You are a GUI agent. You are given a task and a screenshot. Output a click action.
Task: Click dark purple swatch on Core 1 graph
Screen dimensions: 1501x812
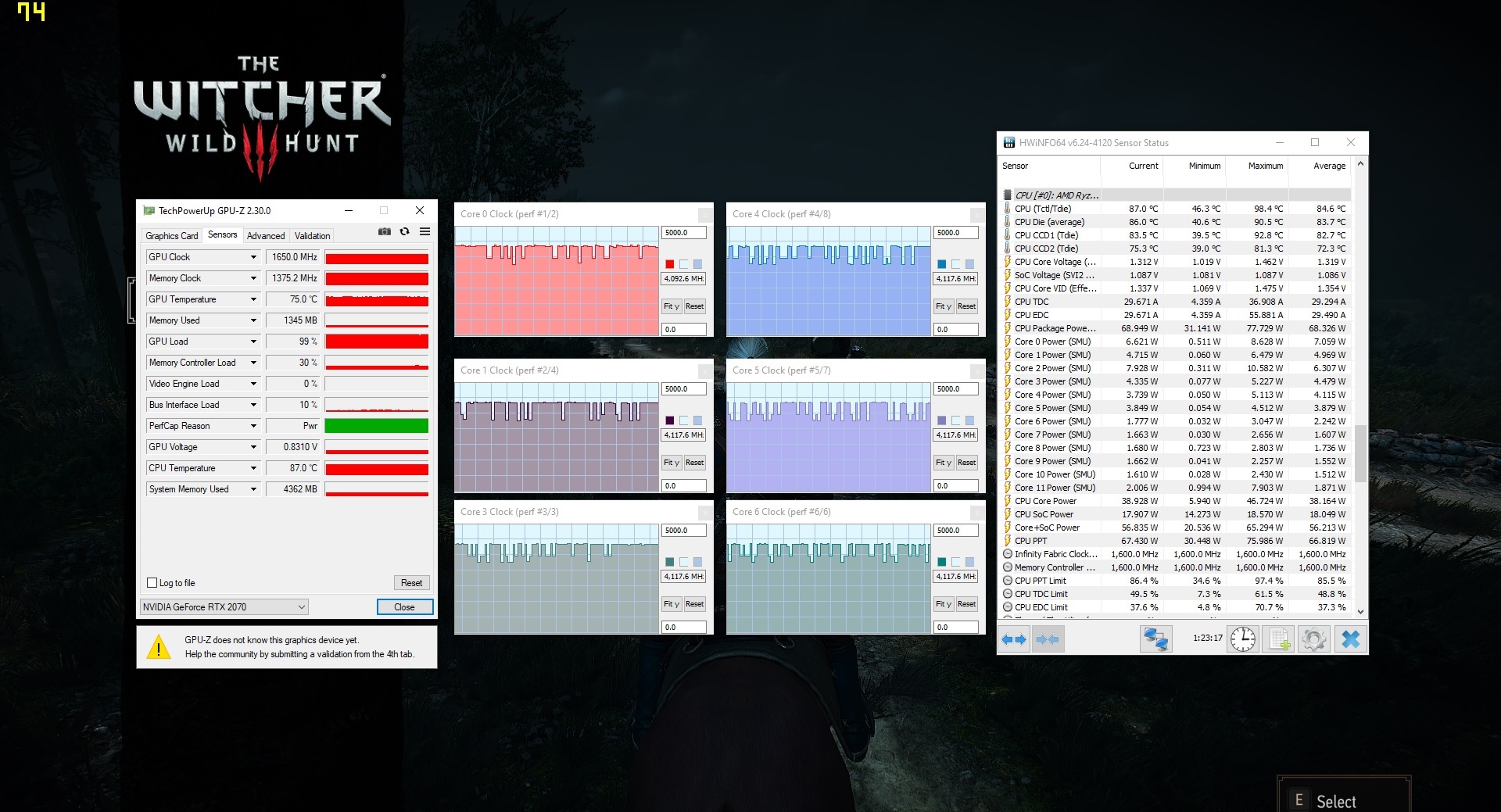[x=670, y=420]
